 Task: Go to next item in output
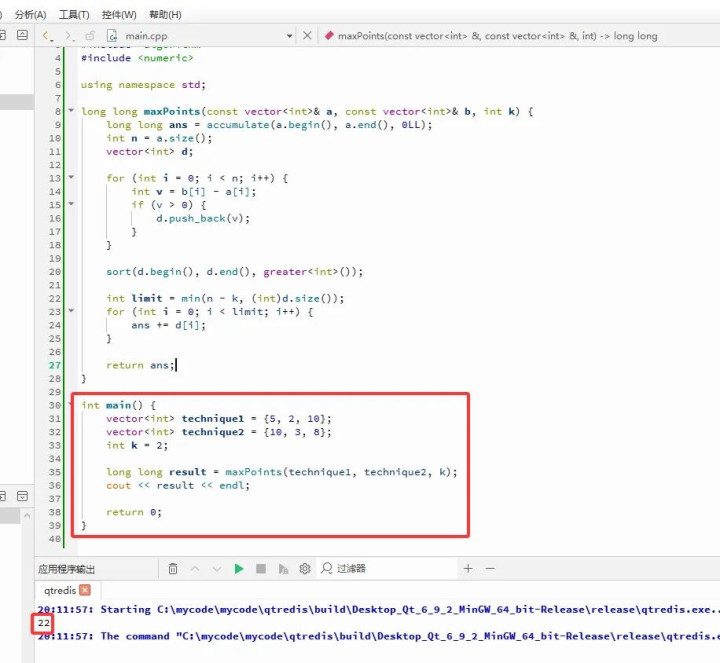pyautogui.click(x=217, y=569)
